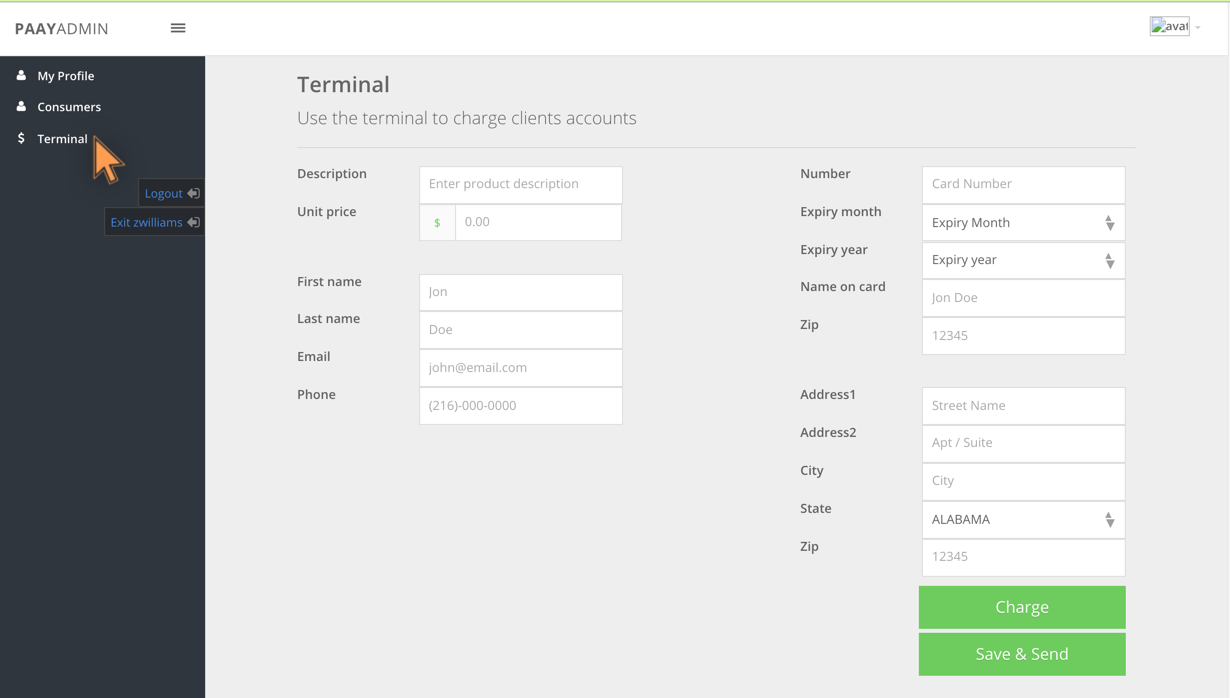Open the Expiry Month dropdown

coord(1023,222)
